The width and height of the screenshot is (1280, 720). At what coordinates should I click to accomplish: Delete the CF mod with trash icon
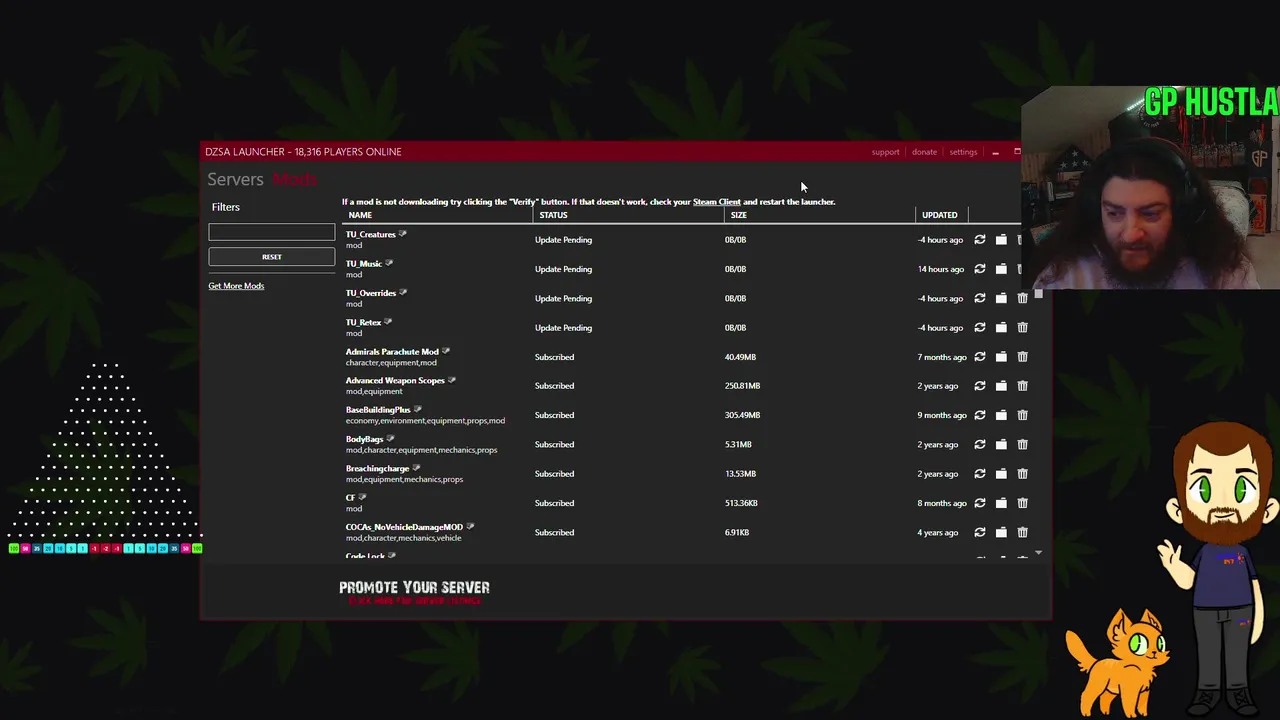[1022, 503]
